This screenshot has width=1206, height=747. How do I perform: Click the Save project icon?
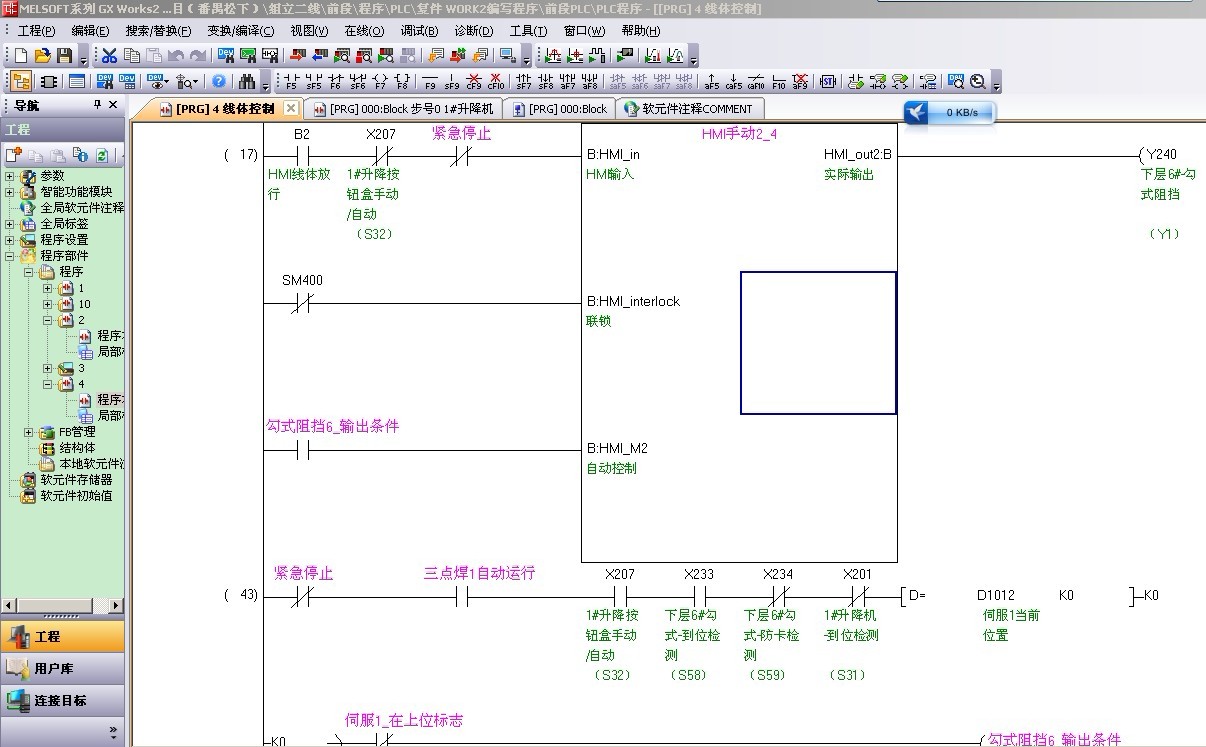pos(64,56)
